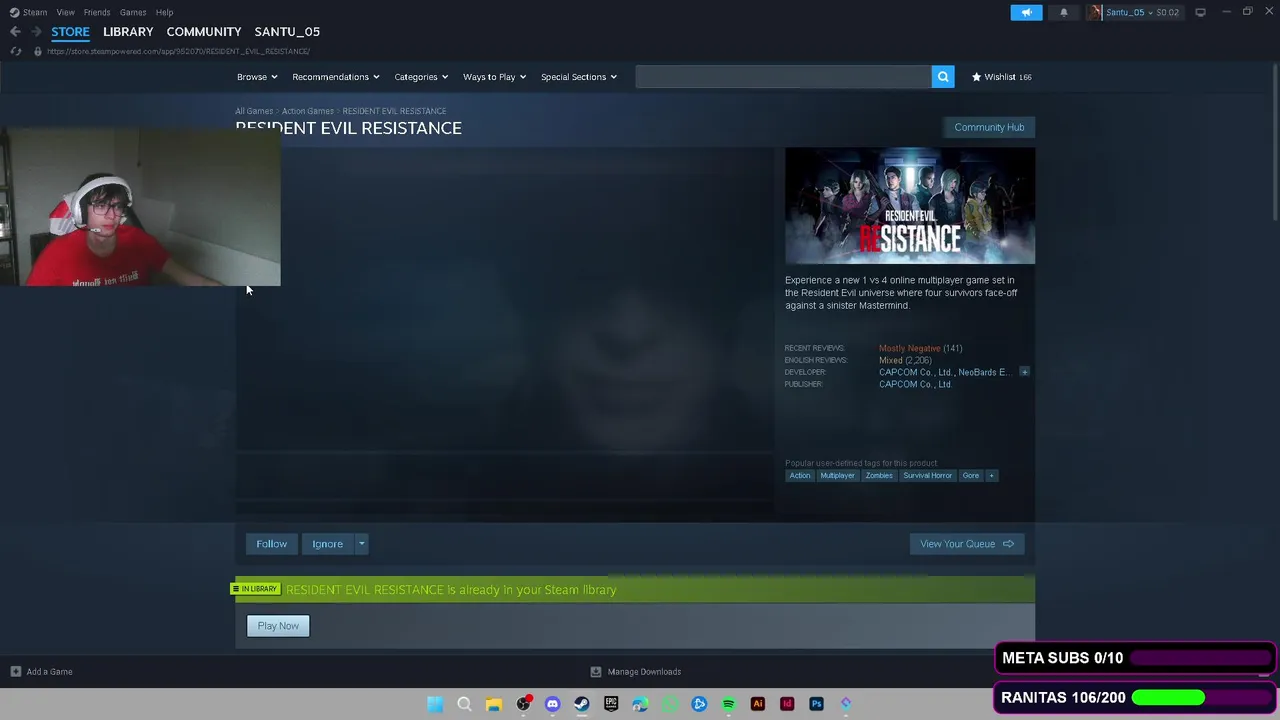The width and height of the screenshot is (1280, 720).
Task: Open Discord from taskbar
Action: 552,704
